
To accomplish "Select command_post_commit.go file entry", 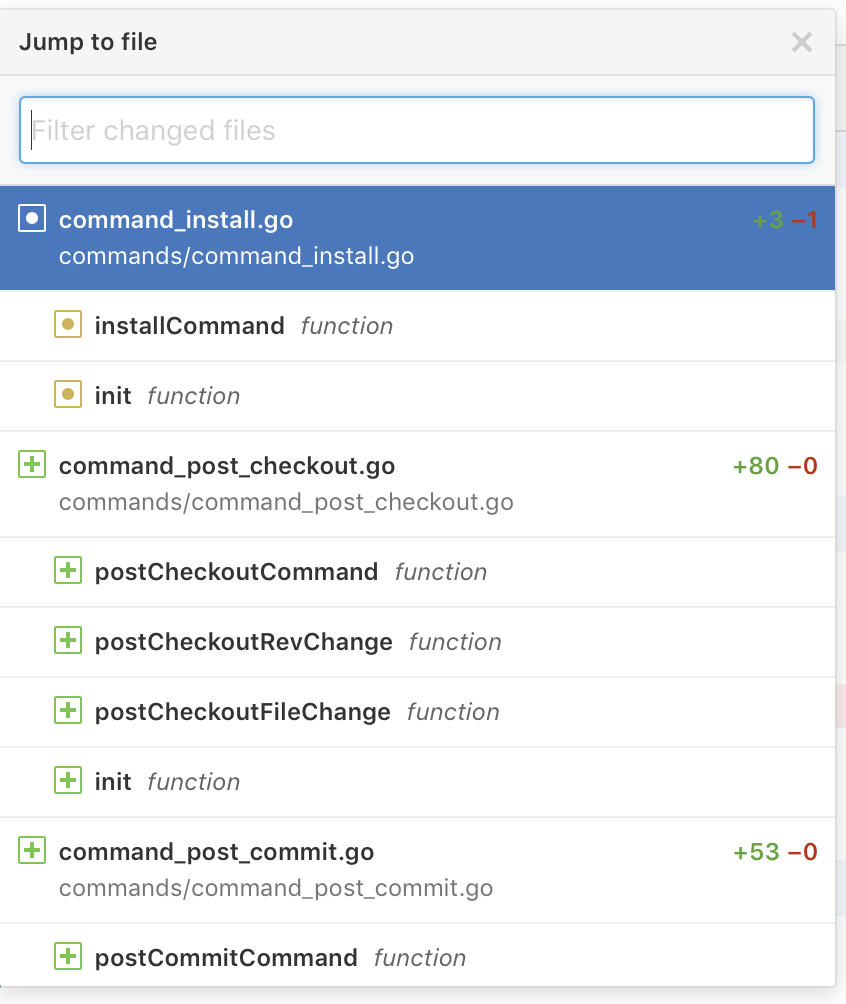I will 216,852.
